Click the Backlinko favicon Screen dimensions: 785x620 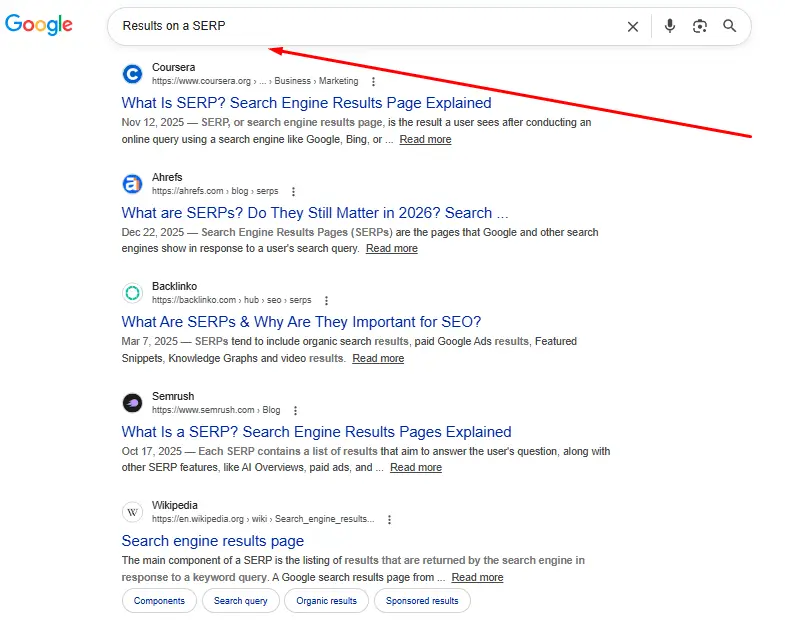132,293
